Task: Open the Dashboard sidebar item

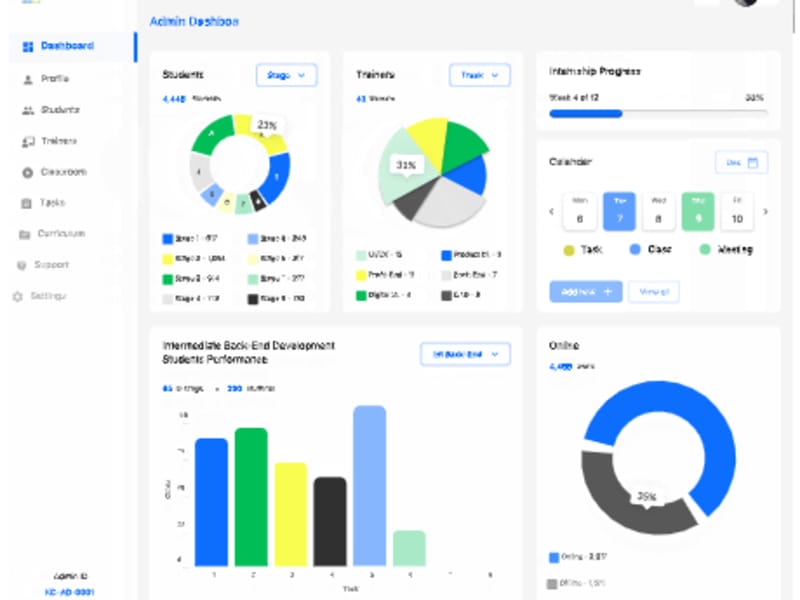Action: [72, 46]
